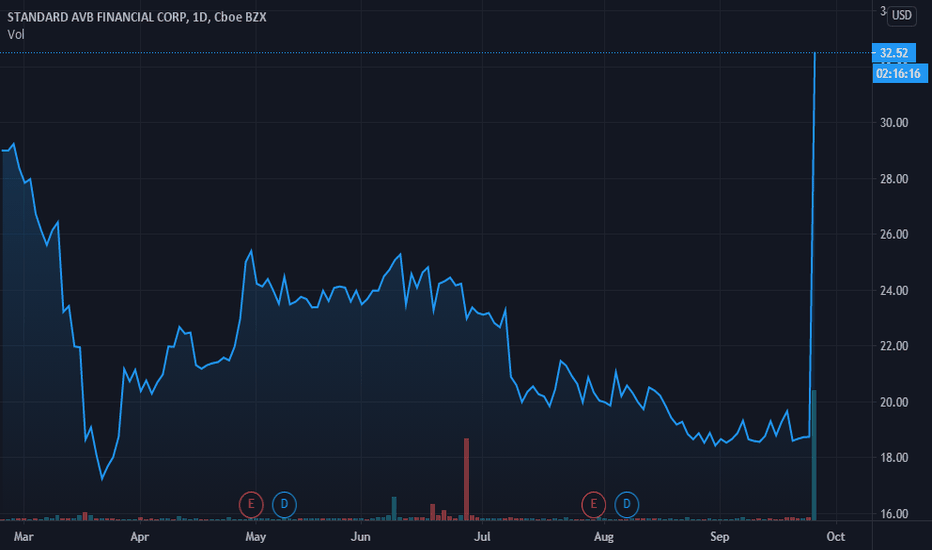Click the Jun label on time axis
This screenshot has width=932, height=550.
point(361,537)
